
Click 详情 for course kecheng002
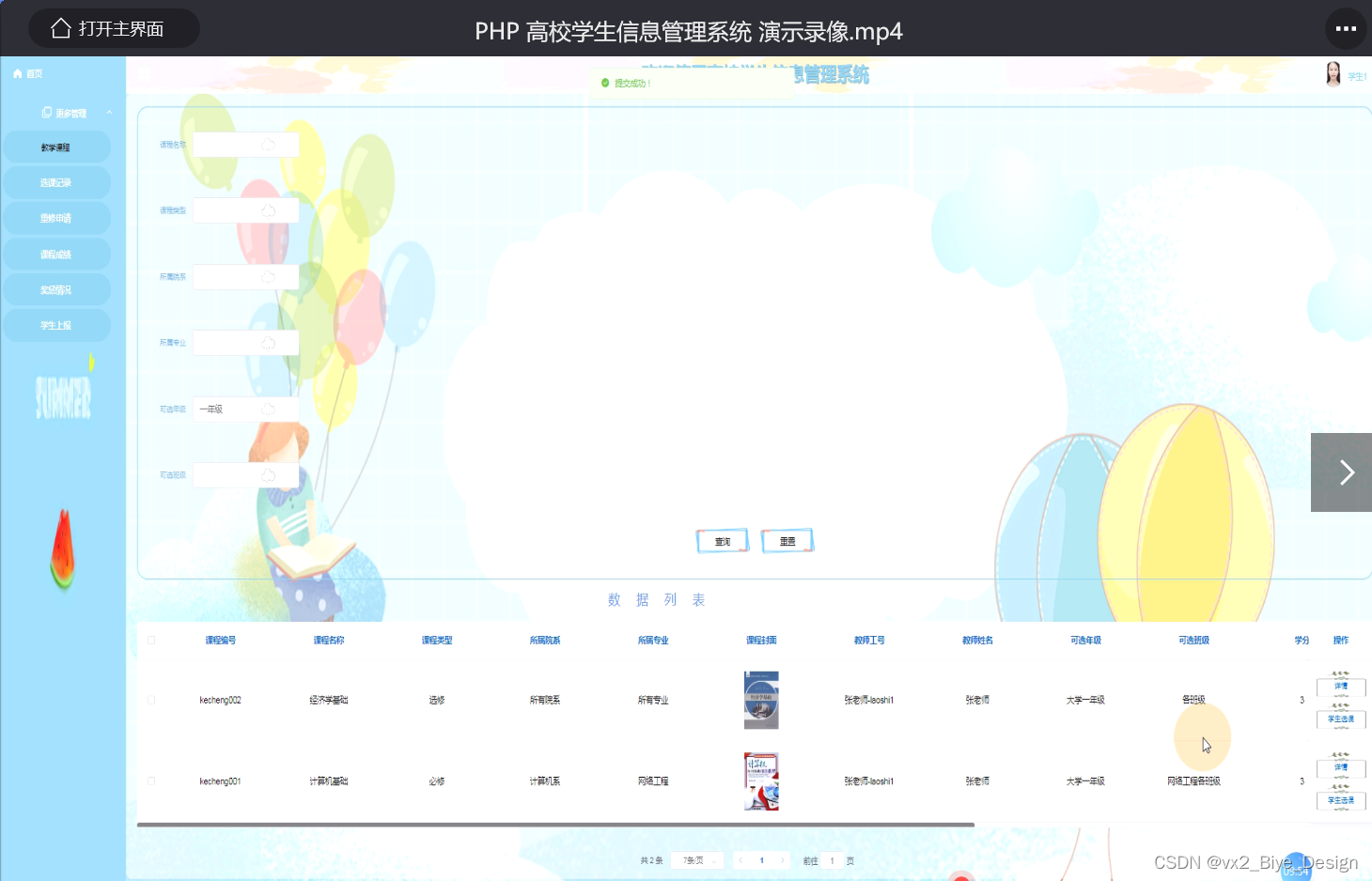coord(1341,687)
